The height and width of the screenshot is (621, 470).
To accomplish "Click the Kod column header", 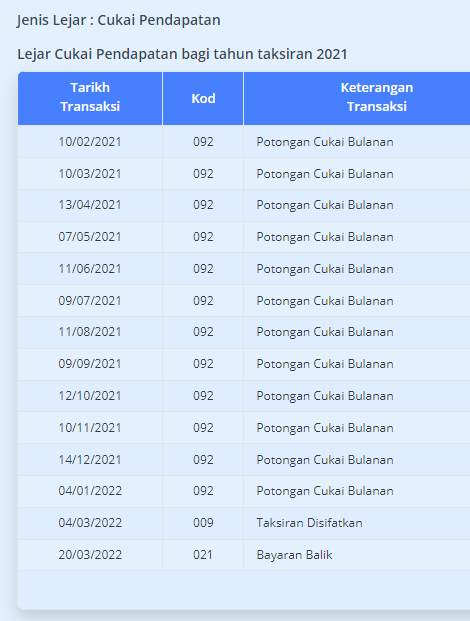I will [203, 98].
